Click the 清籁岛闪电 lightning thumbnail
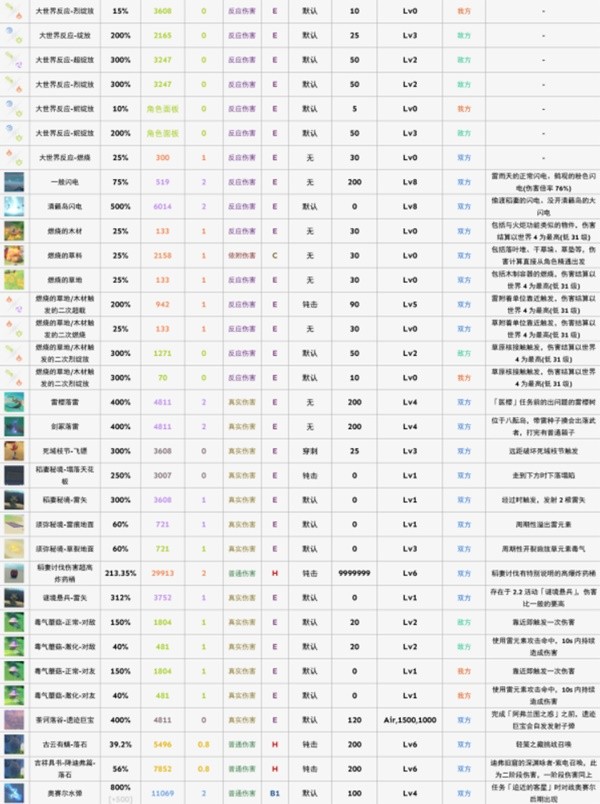This screenshot has height=804, width=600. 14,206
